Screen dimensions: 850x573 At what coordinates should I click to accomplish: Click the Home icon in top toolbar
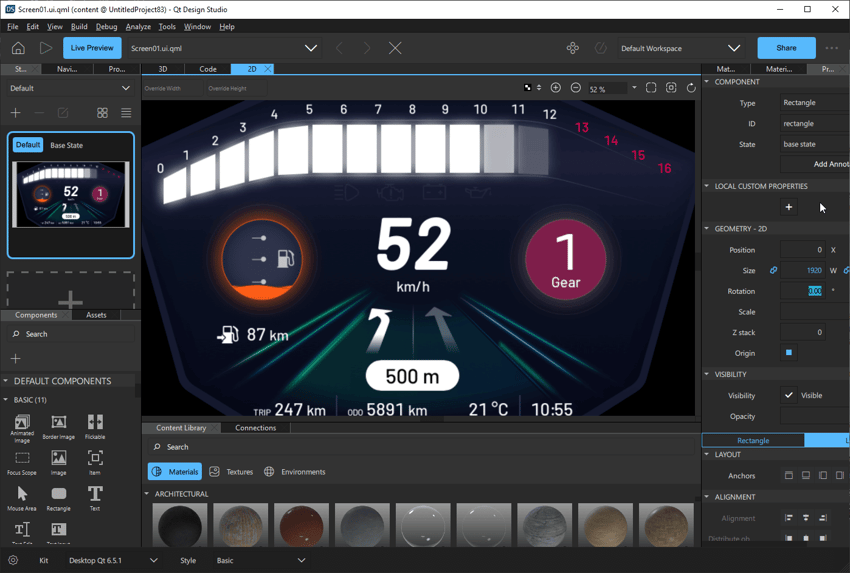point(18,48)
